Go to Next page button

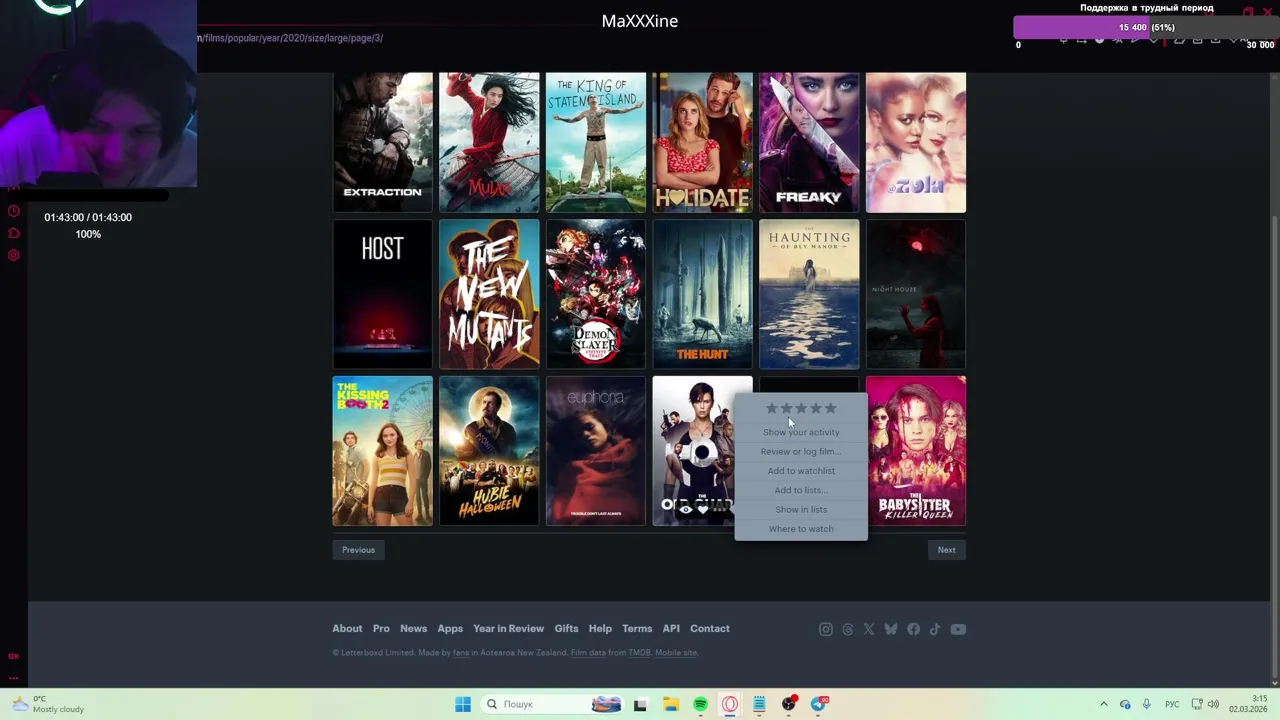click(946, 550)
